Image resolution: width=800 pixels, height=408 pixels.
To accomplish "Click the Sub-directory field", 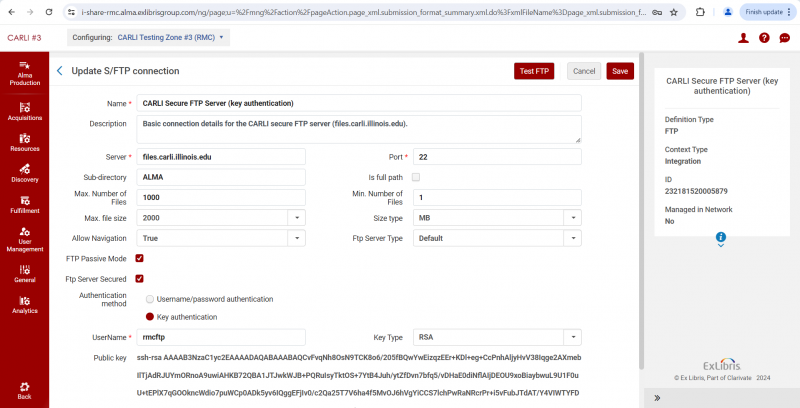I will [221, 177].
